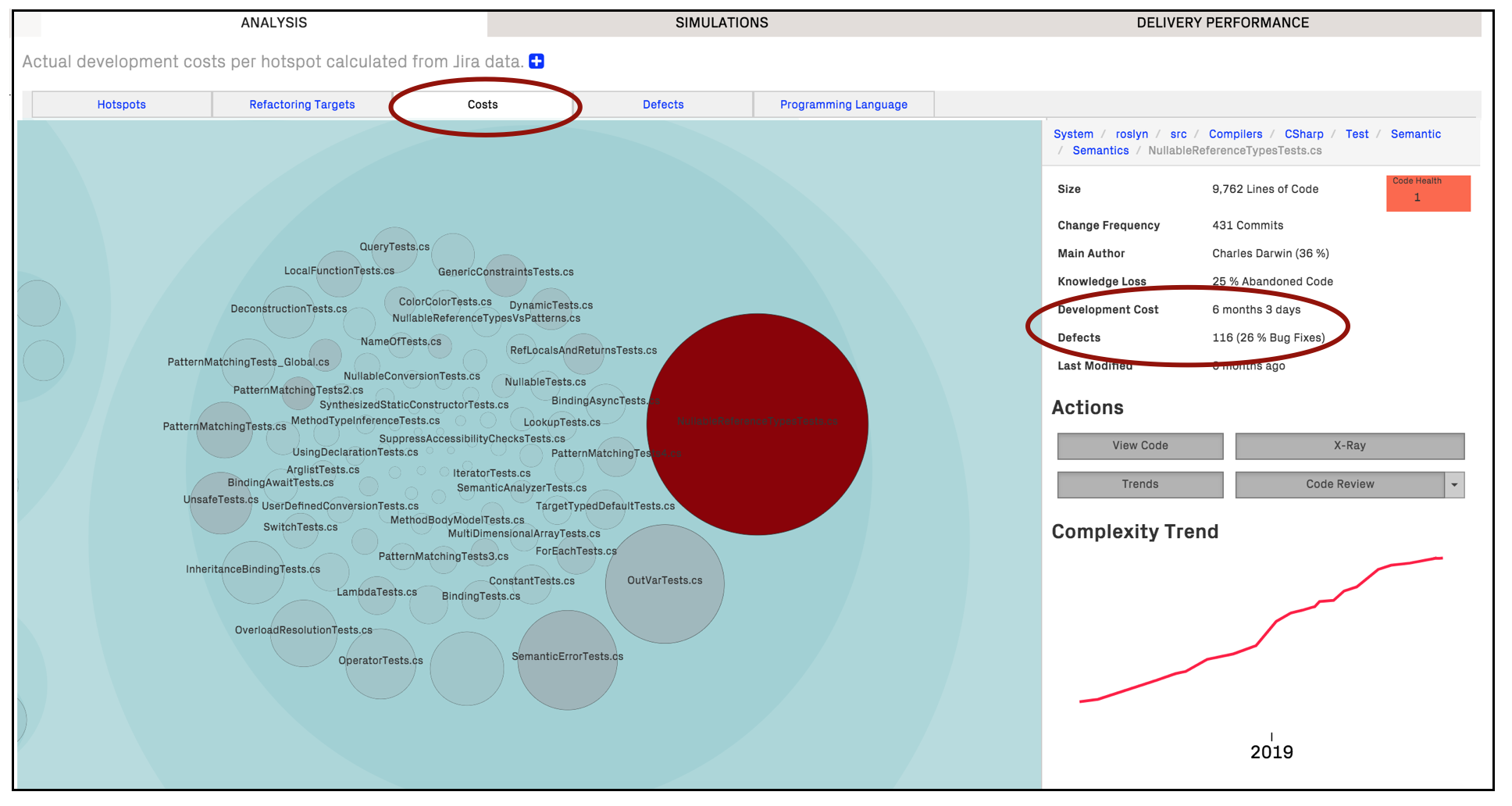Select the UnsafeTests.cs bubble

coord(219,504)
